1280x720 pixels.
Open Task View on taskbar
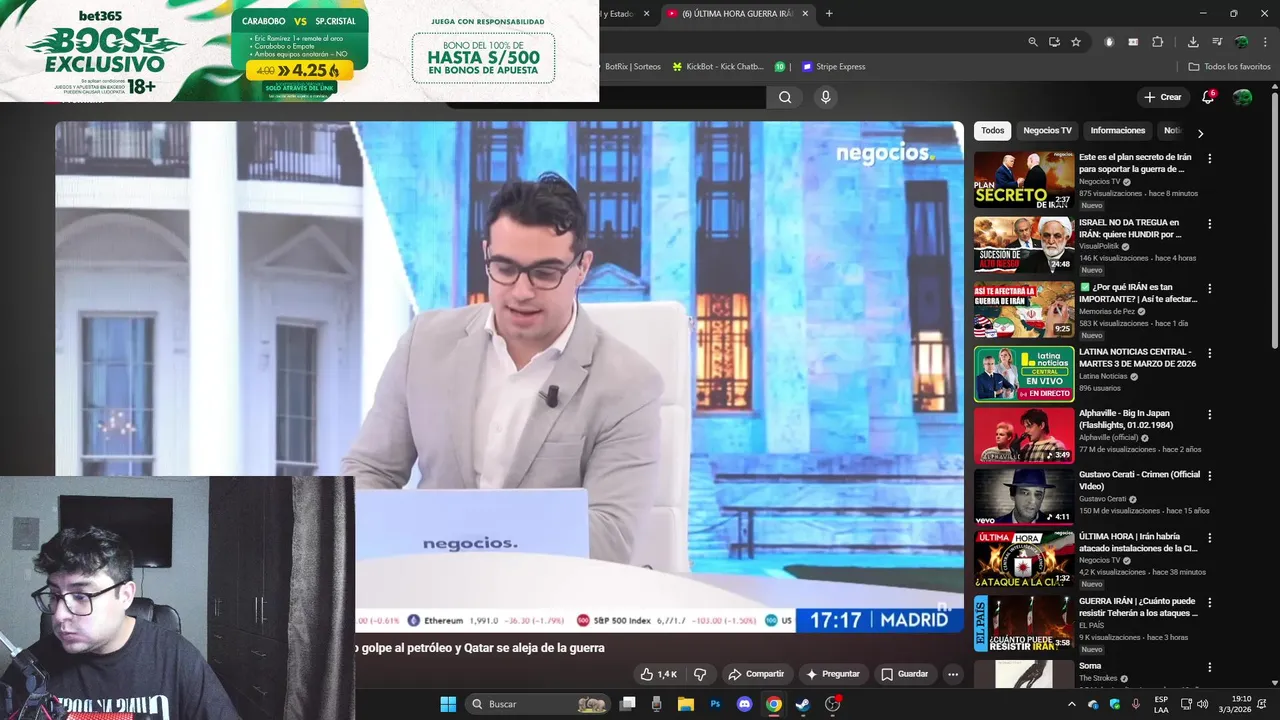[x=628, y=704]
